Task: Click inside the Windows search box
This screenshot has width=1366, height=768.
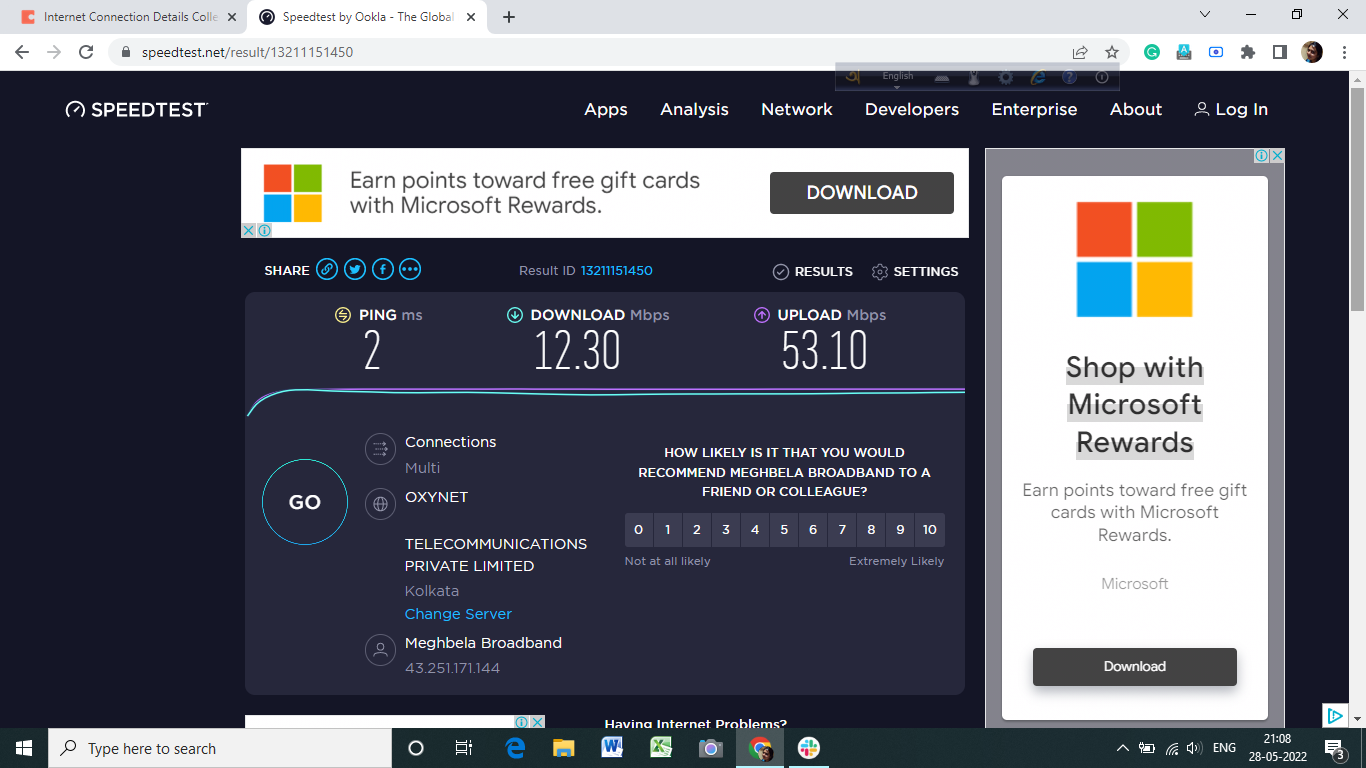Action: pyautogui.click(x=220, y=747)
